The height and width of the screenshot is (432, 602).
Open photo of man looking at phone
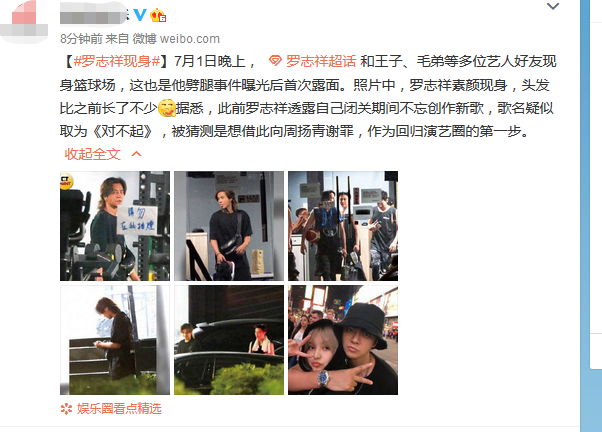coord(115,340)
